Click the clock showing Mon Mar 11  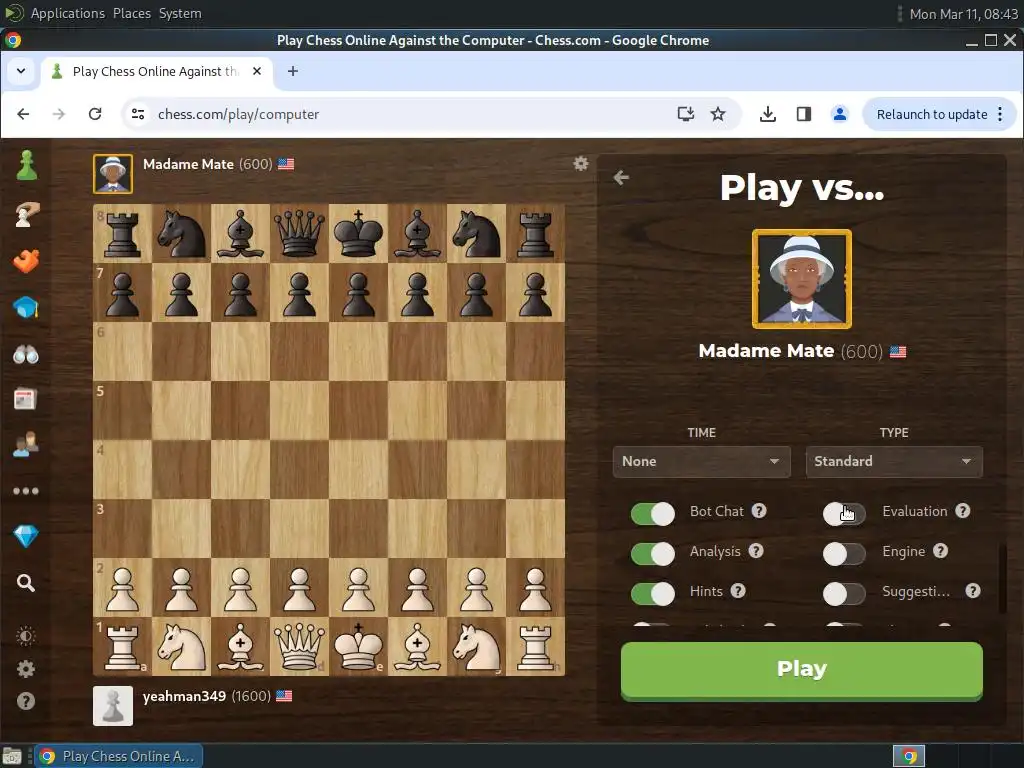point(963,14)
